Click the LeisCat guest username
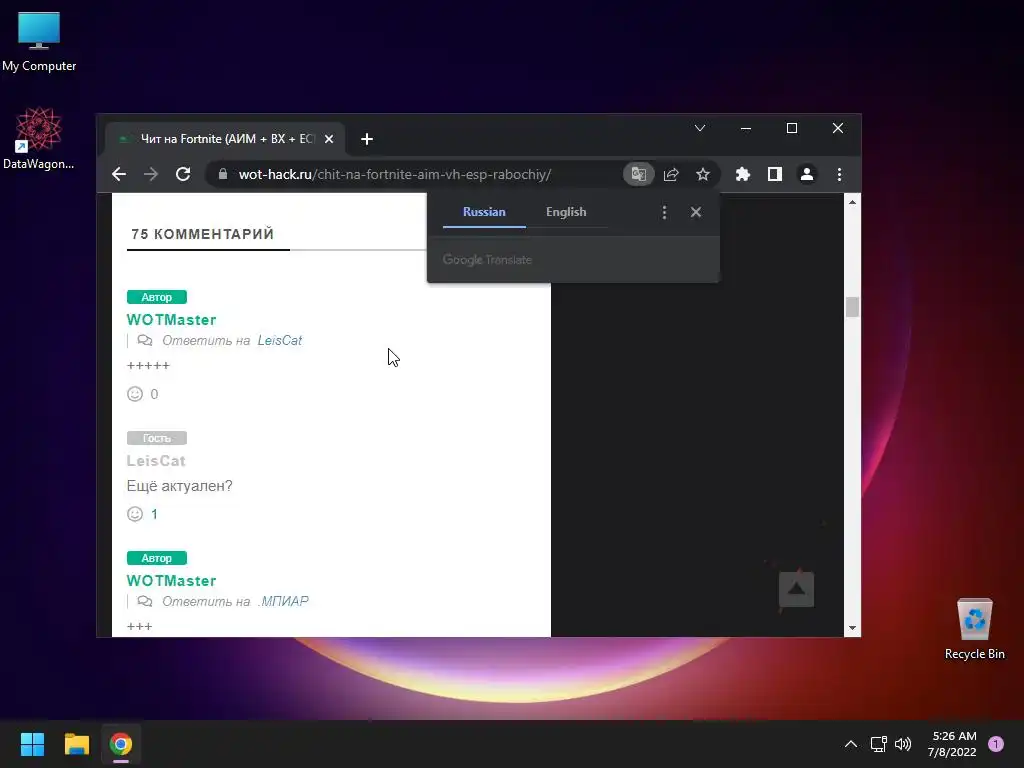 [156, 461]
